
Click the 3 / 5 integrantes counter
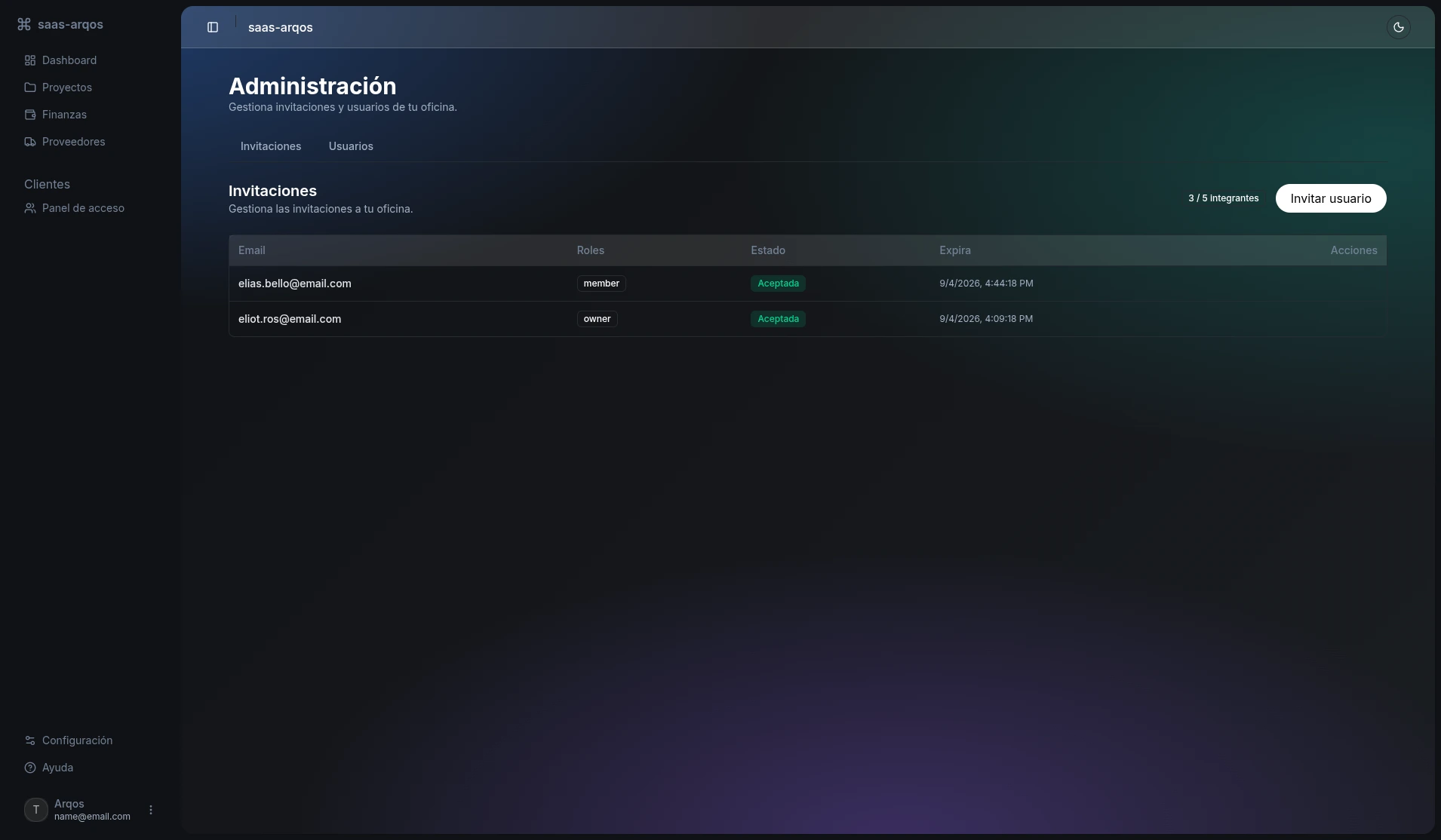[1223, 198]
